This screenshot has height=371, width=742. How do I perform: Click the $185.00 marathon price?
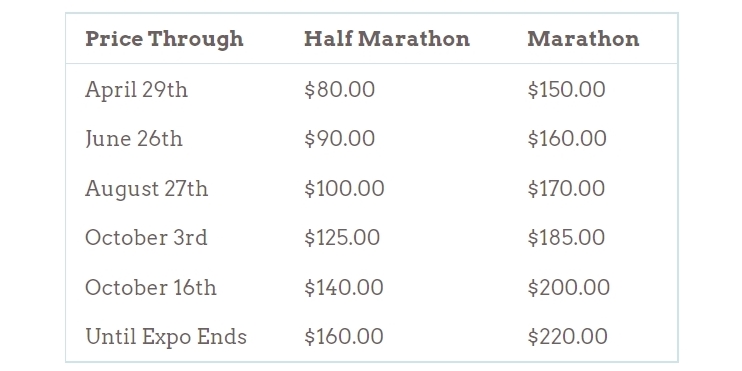point(566,238)
